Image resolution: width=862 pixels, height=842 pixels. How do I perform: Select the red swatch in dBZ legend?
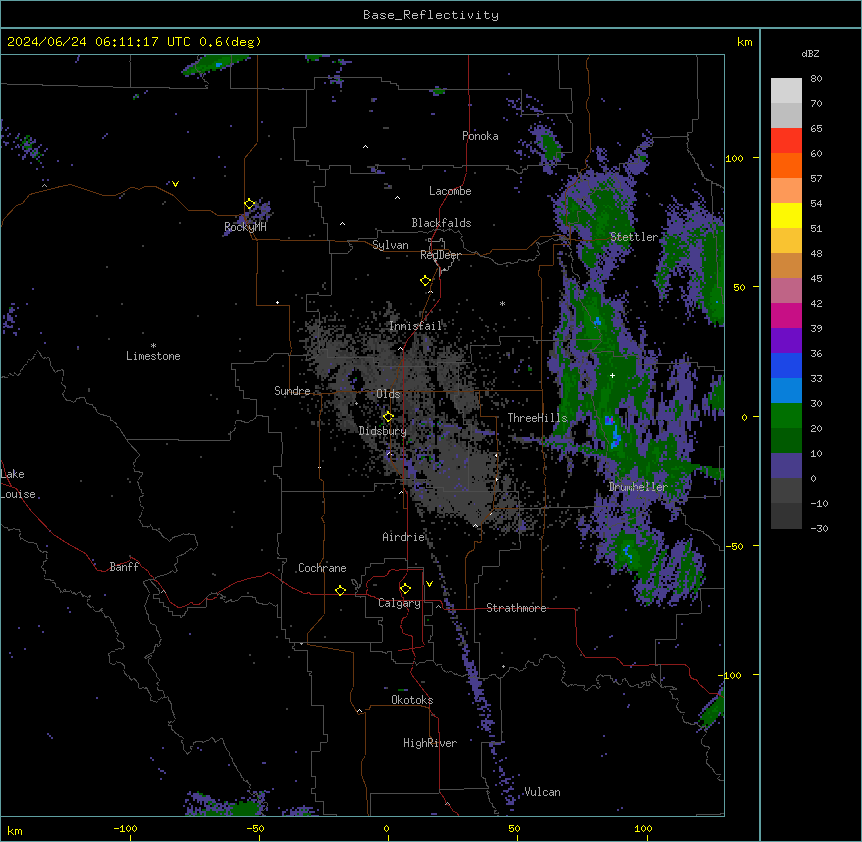click(x=786, y=140)
